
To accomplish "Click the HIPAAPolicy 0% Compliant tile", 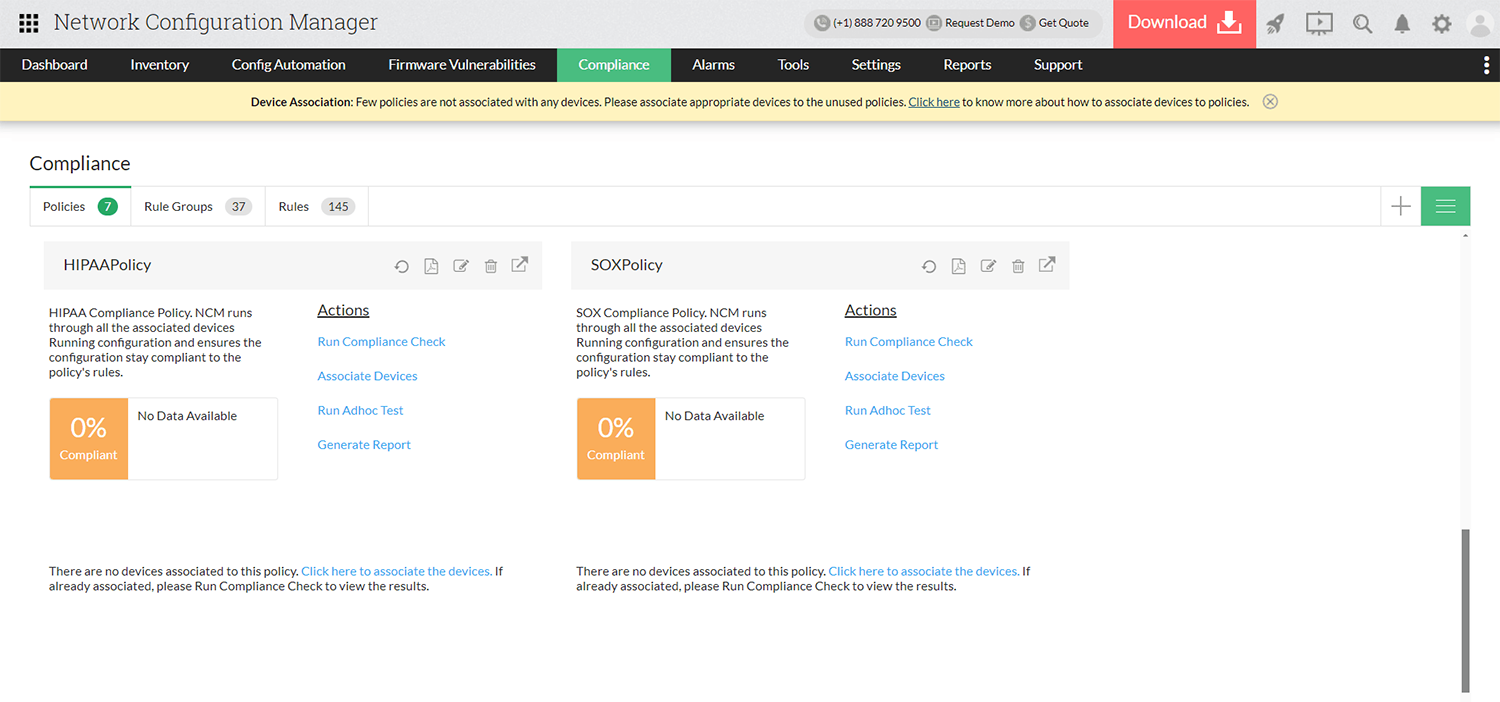I will click(x=88, y=439).
